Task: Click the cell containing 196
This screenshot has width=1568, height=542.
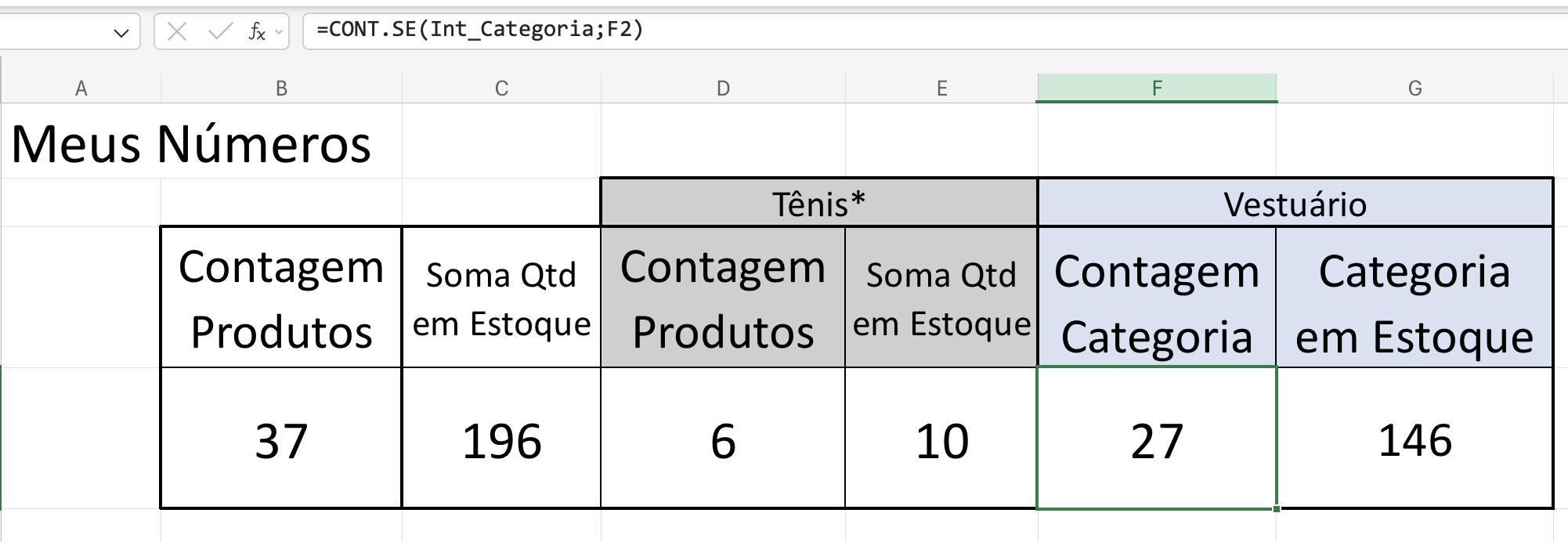Action: 501,443
